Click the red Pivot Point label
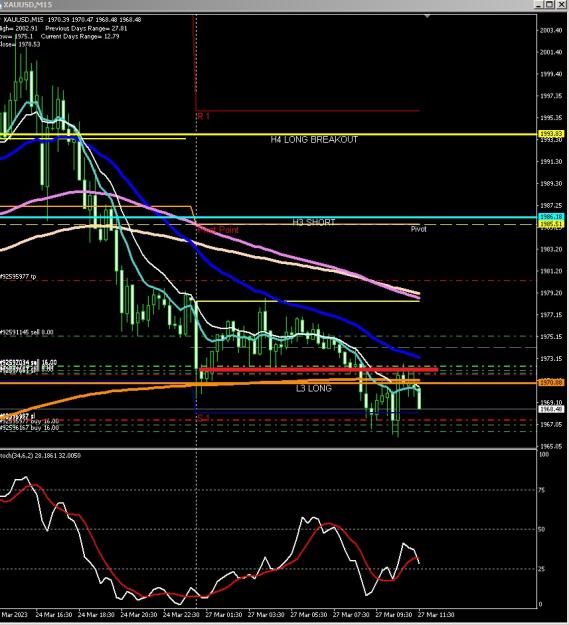This screenshot has width=569, height=625. (218, 230)
